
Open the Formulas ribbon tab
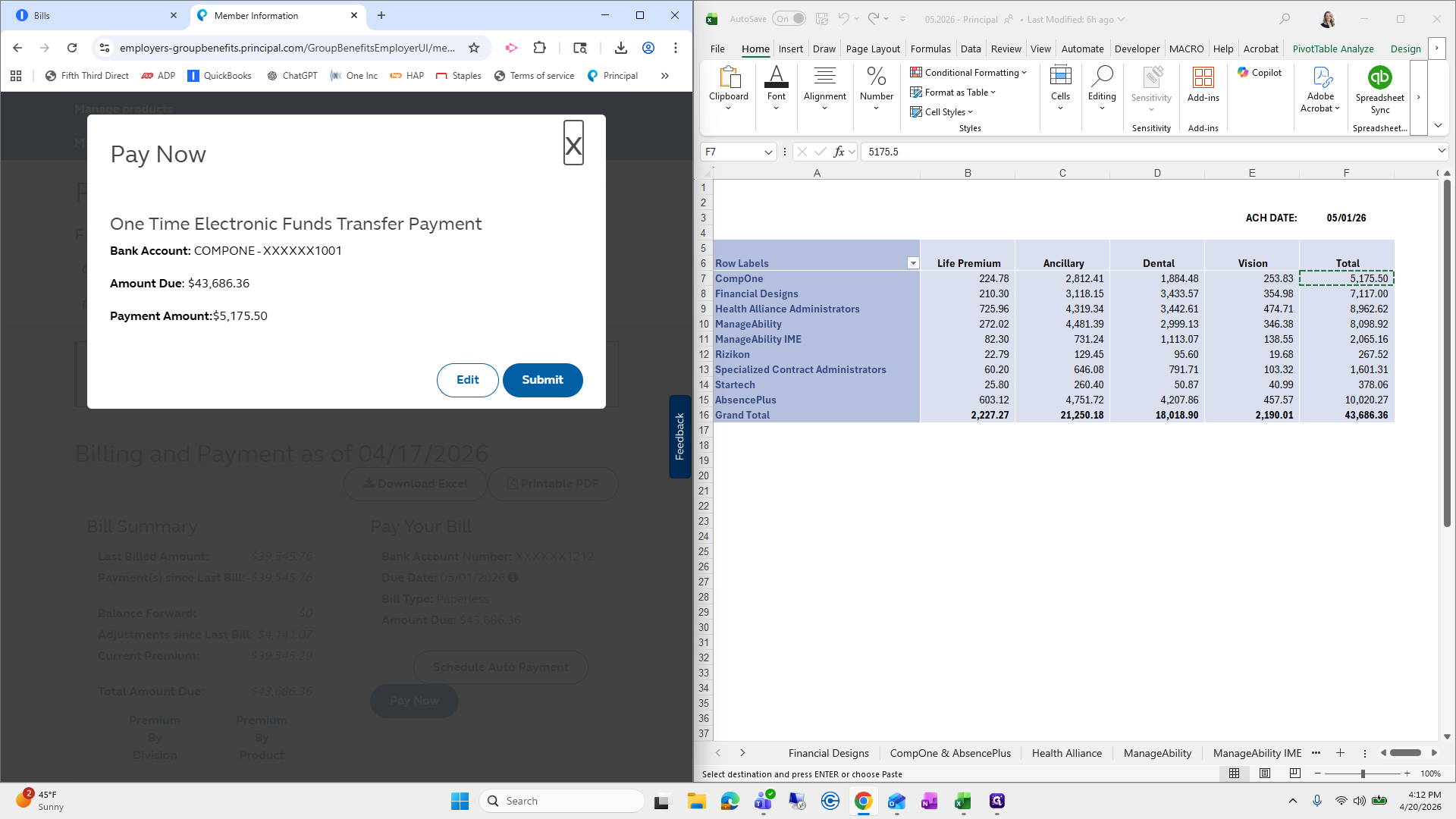[x=930, y=49]
